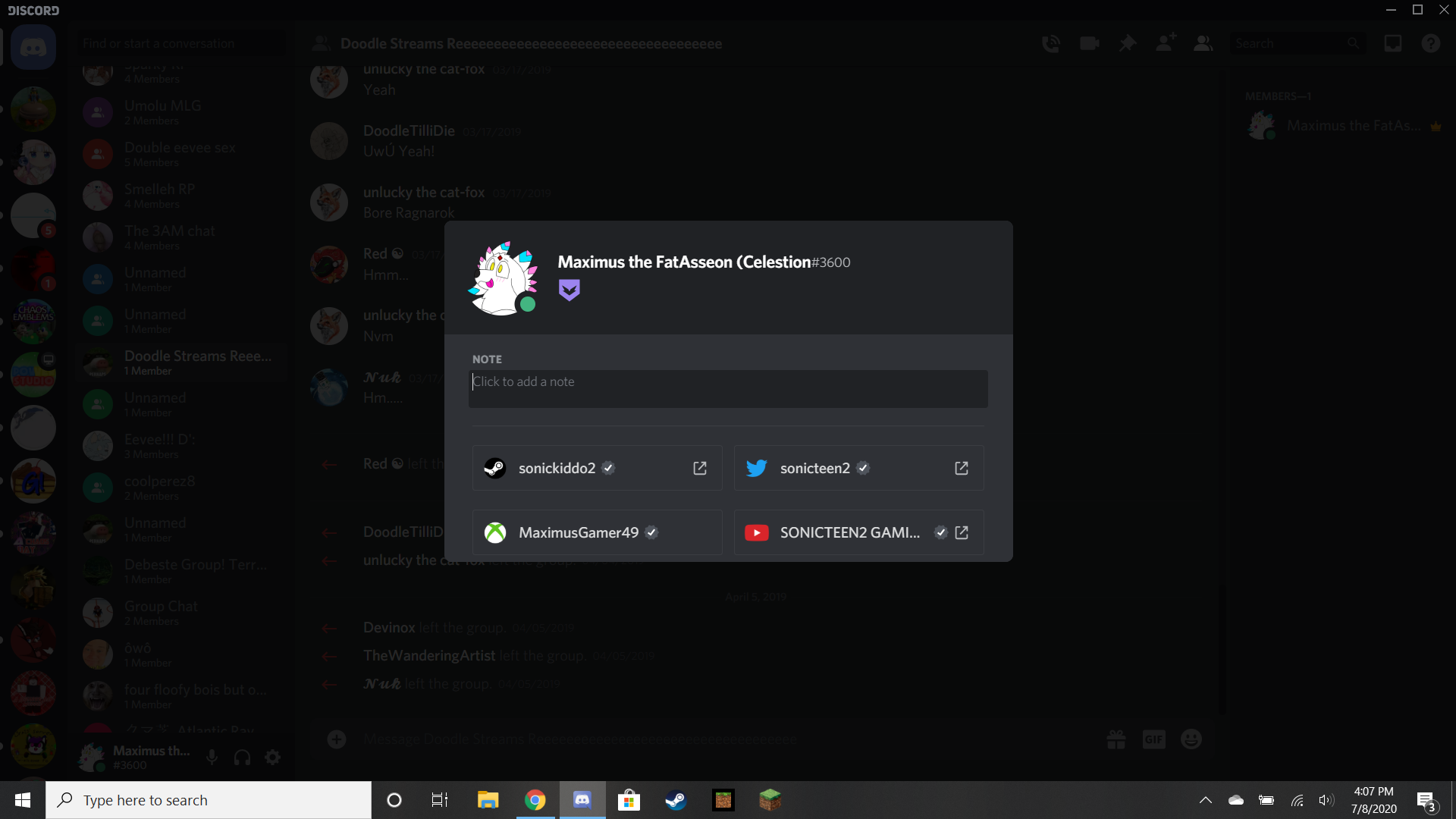This screenshot has width=1456, height=819.
Task: Open volume control in system tray
Action: coord(1326,800)
